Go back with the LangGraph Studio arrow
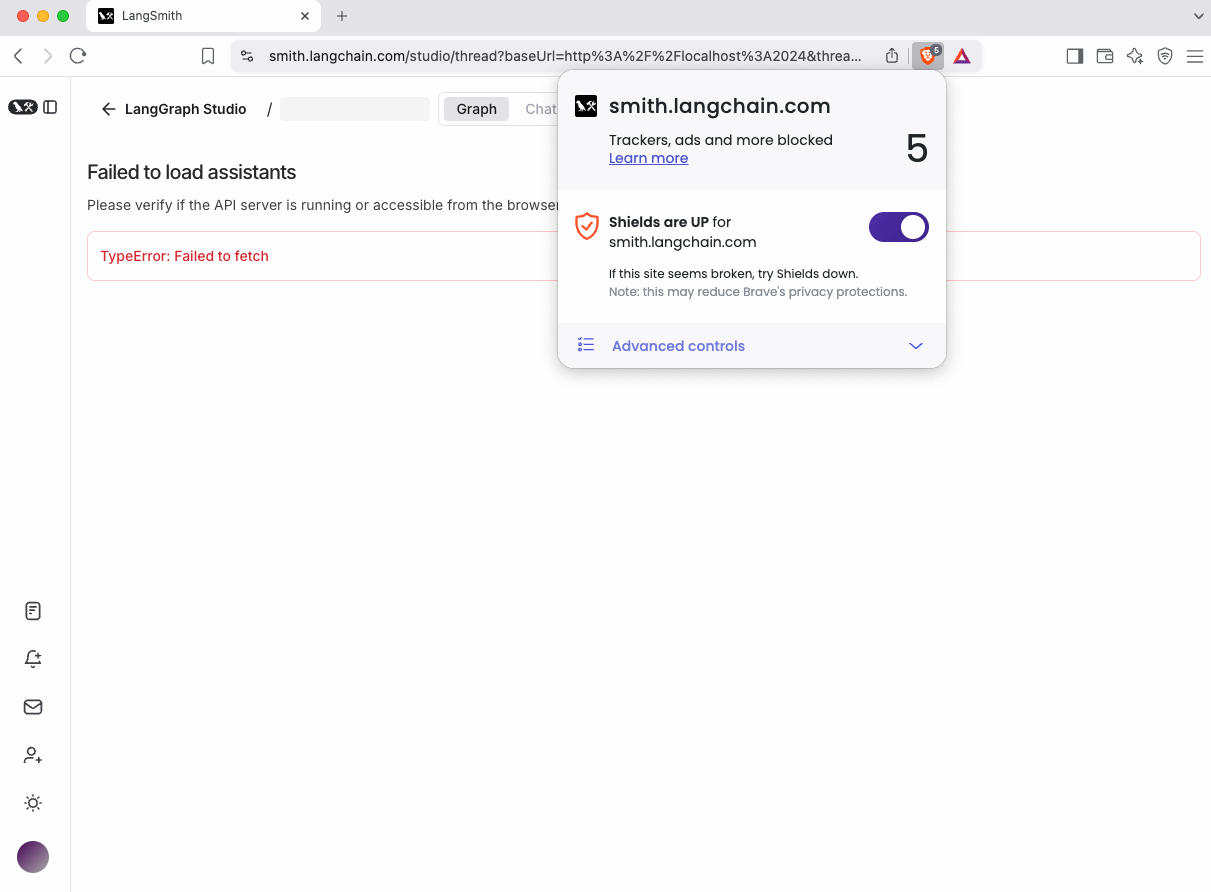 coord(108,108)
